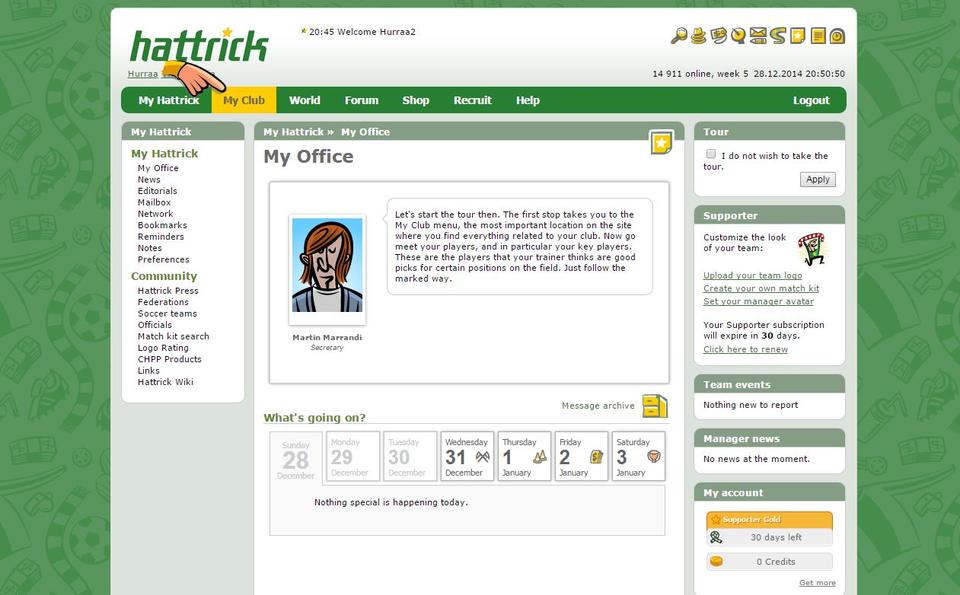
Task: Click the hat and coins icon in header
Action: point(699,36)
